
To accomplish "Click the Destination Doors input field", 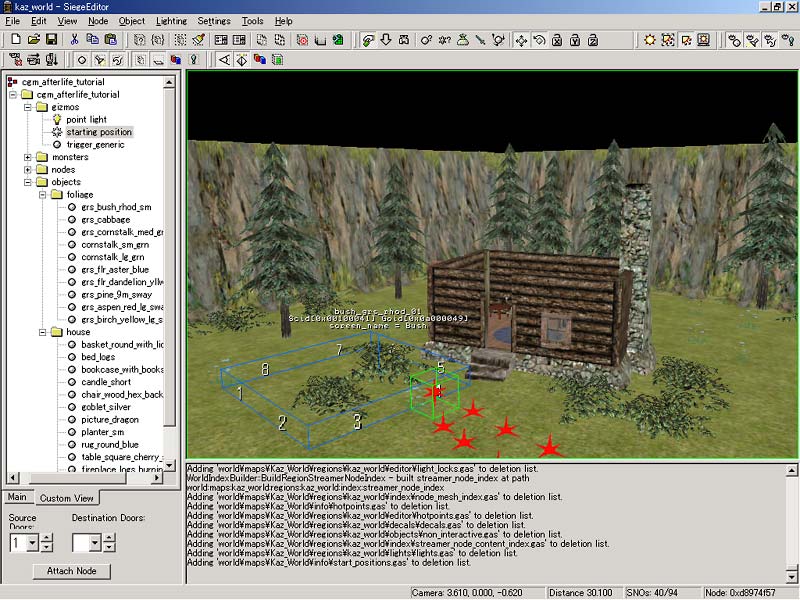I will pyautogui.click(x=80, y=543).
